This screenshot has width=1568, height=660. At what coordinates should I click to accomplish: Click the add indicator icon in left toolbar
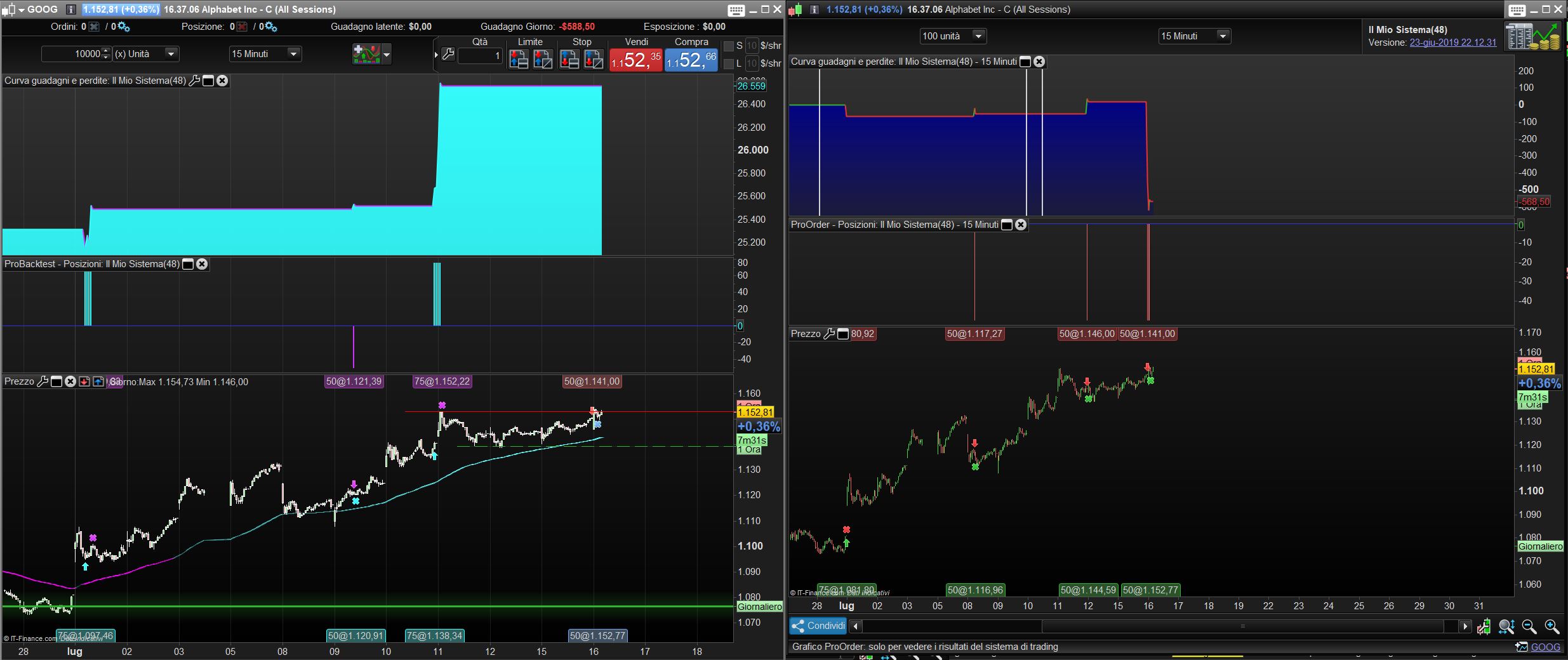(366, 55)
